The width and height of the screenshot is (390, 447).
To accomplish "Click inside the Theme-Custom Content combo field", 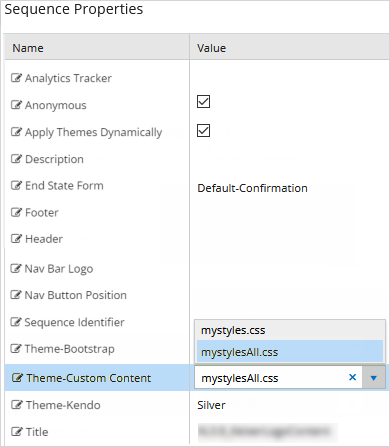I will pos(272,378).
